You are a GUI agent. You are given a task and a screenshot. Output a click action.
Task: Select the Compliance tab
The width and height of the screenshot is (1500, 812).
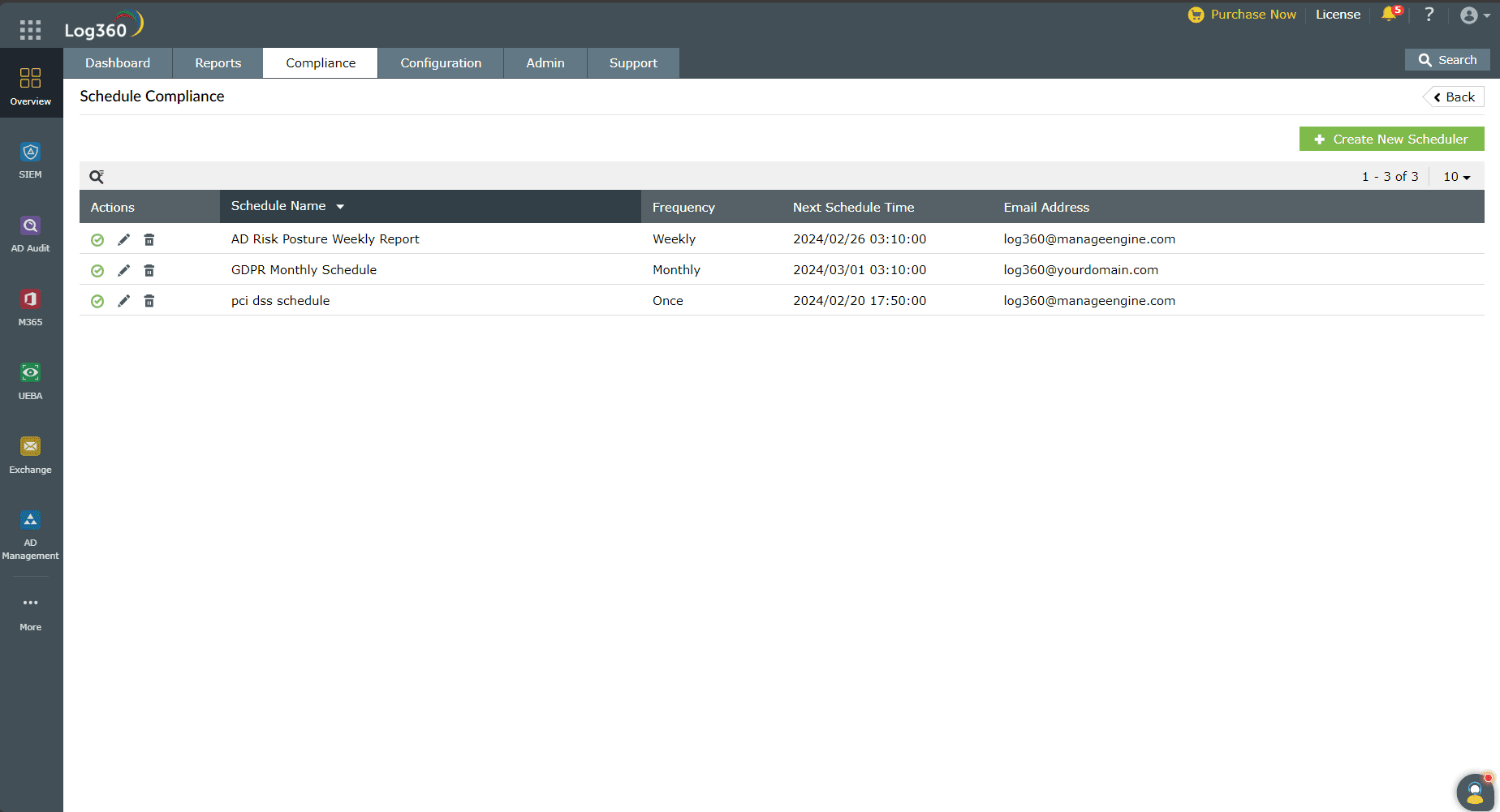coord(321,62)
